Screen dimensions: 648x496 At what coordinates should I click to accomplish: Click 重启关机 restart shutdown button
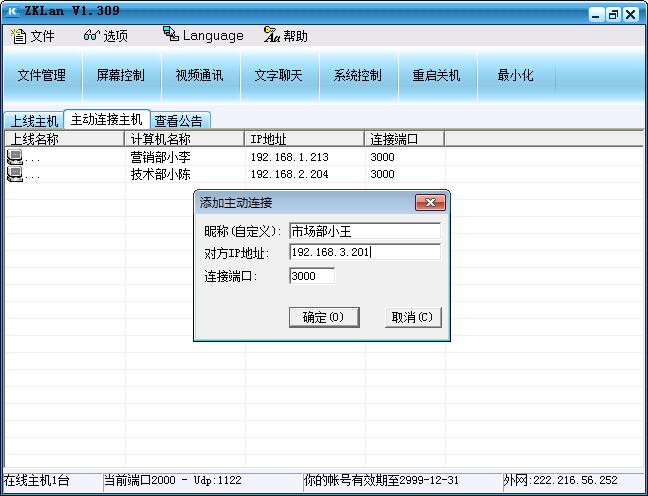click(x=436, y=75)
